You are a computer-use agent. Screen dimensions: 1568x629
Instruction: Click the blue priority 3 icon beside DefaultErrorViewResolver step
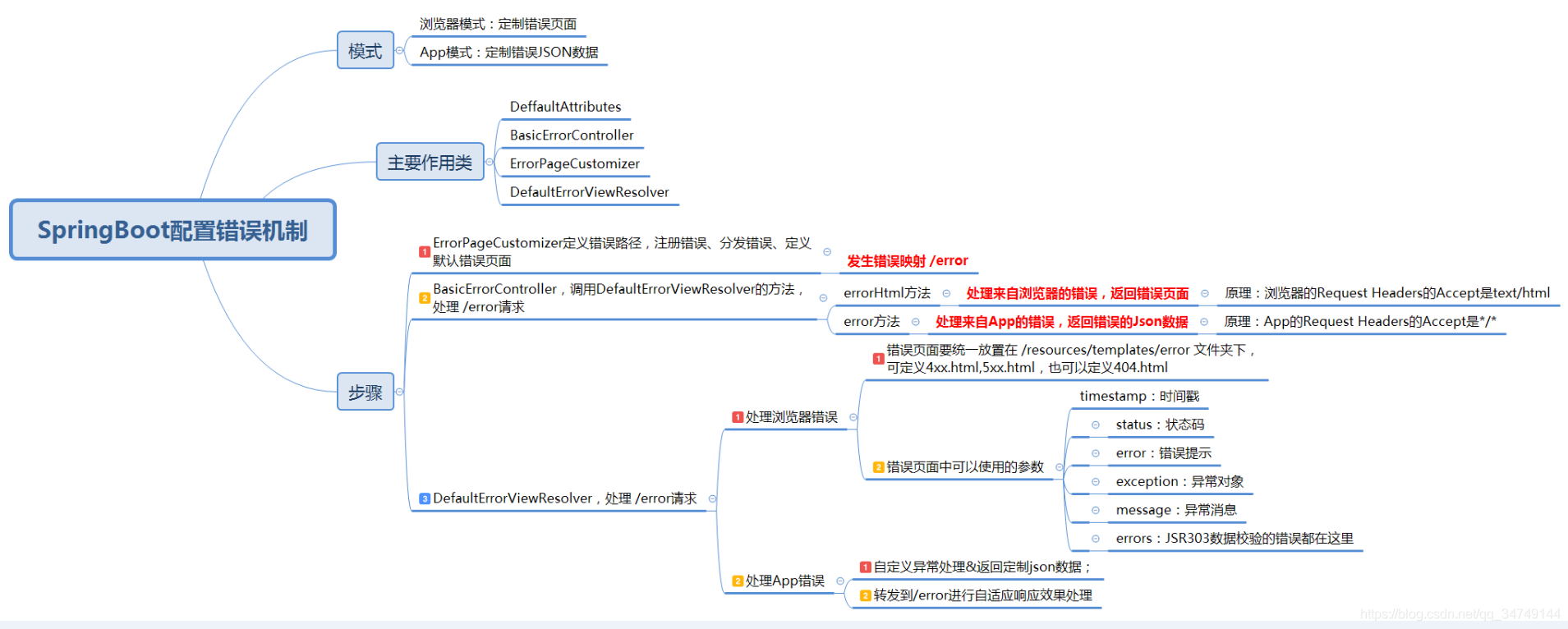tap(425, 498)
